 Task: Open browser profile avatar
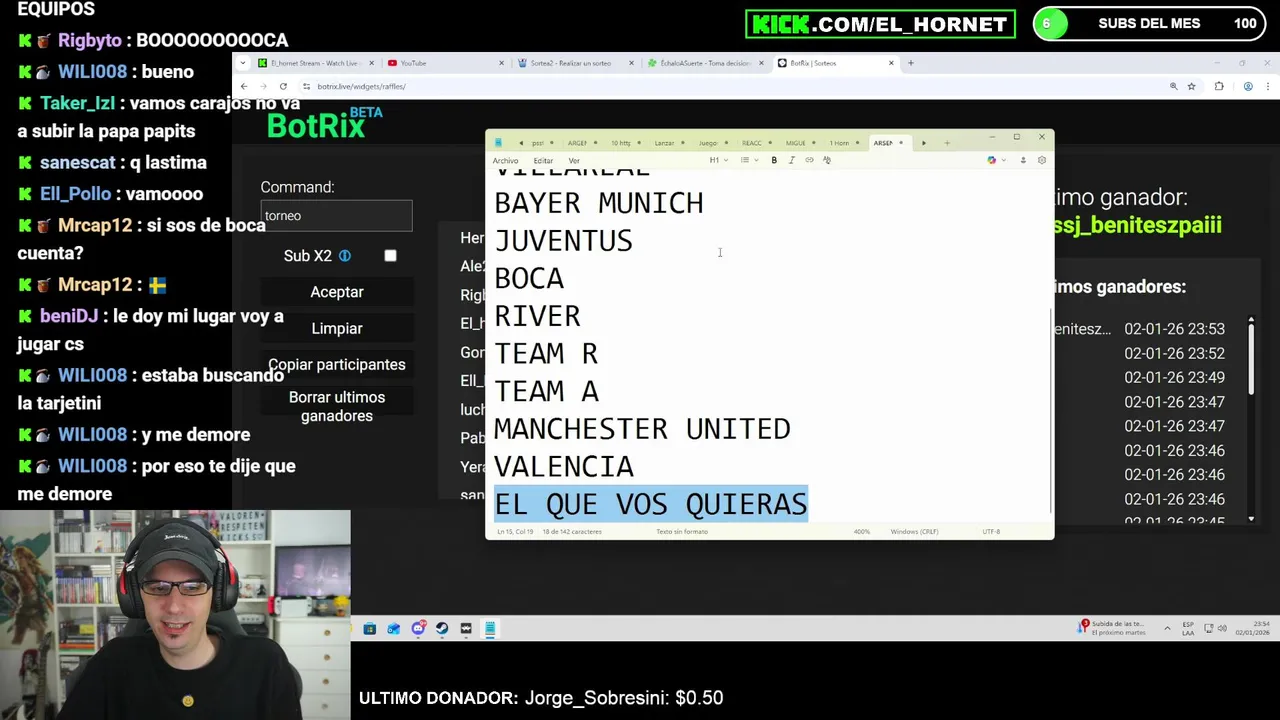click(x=1248, y=86)
